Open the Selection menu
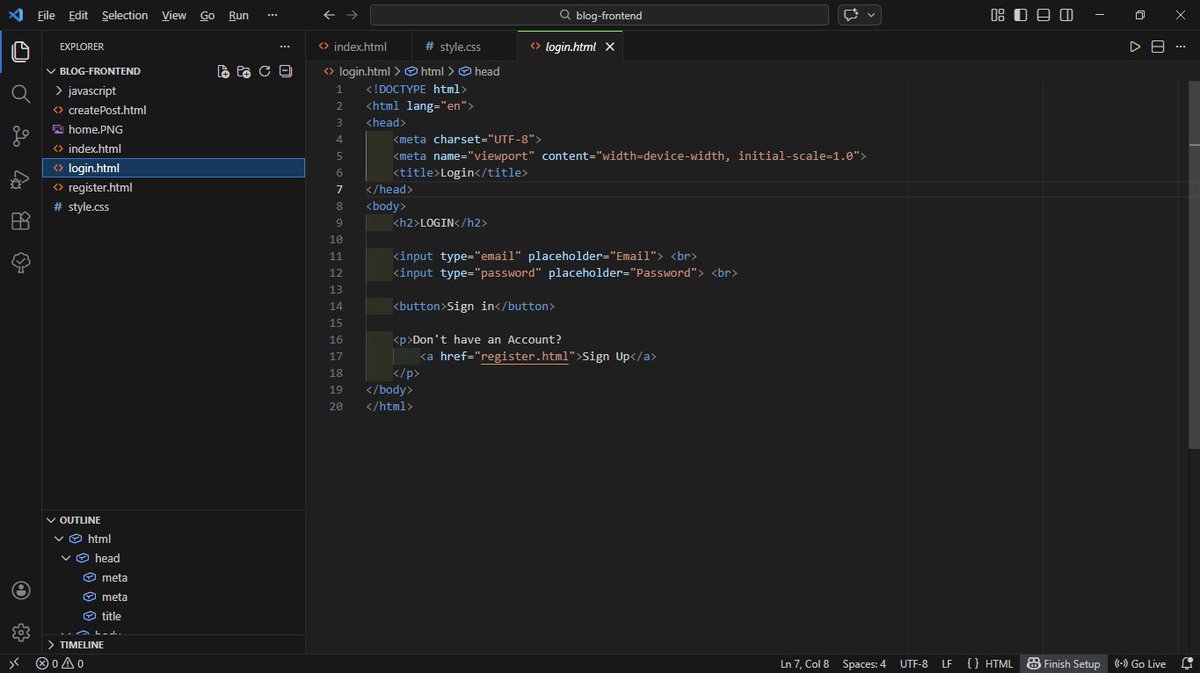This screenshot has width=1200, height=673. 125,15
